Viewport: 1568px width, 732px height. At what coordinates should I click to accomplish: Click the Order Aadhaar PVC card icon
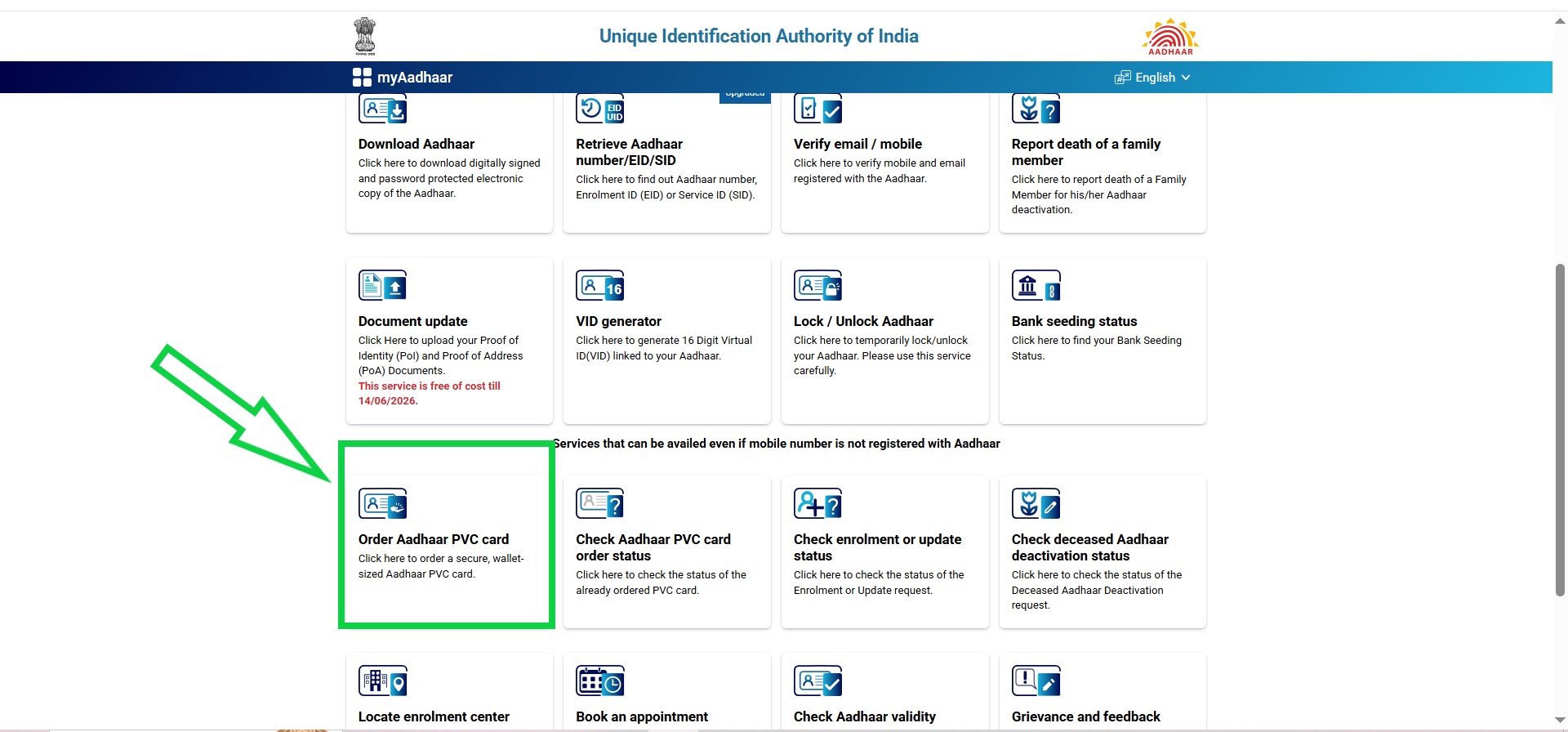point(382,504)
